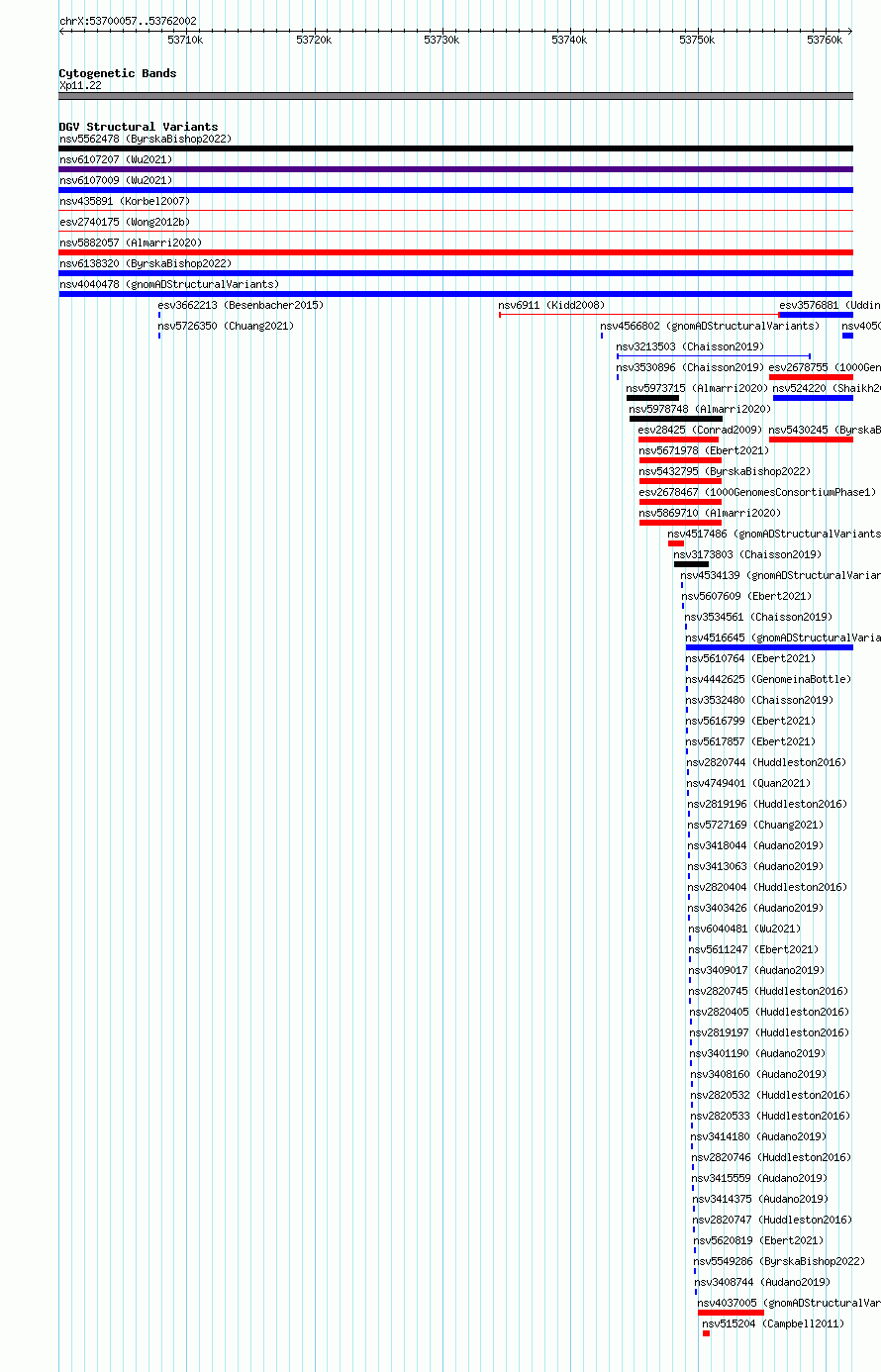Open variant nsv5430245 label
This screenshot has width=881, height=1372.
825,430
